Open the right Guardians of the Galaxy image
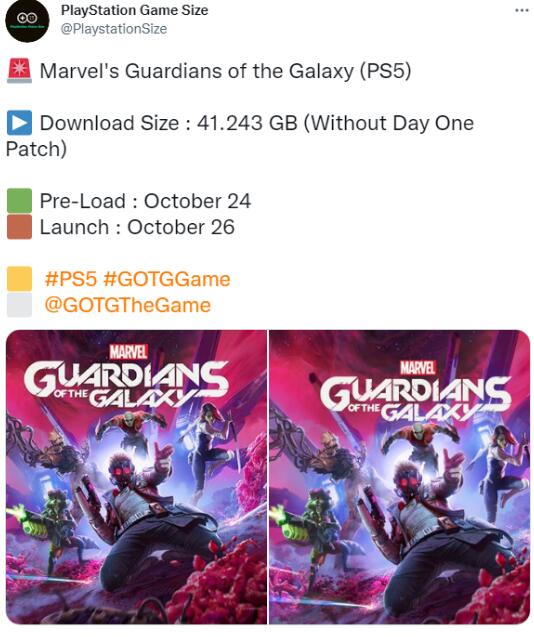The height and width of the screenshot is (637, 534). pyautogui.click(x=399, y=477)
